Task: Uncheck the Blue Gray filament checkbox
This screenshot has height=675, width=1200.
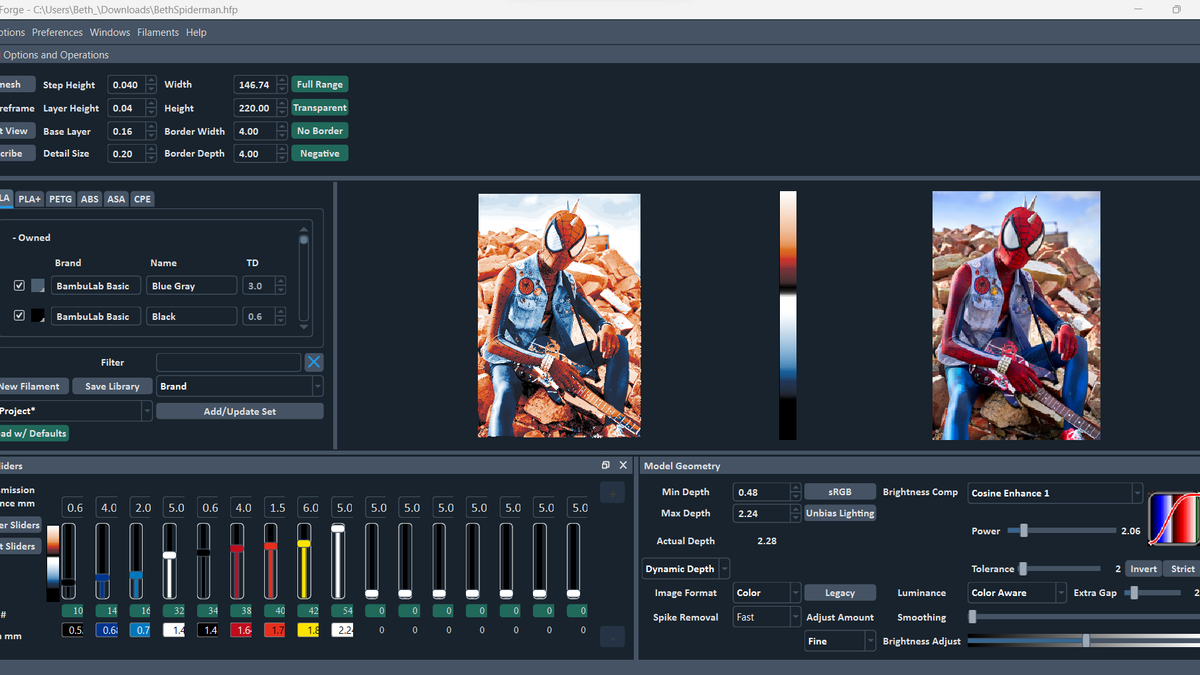Action: (x=19, y=286)
